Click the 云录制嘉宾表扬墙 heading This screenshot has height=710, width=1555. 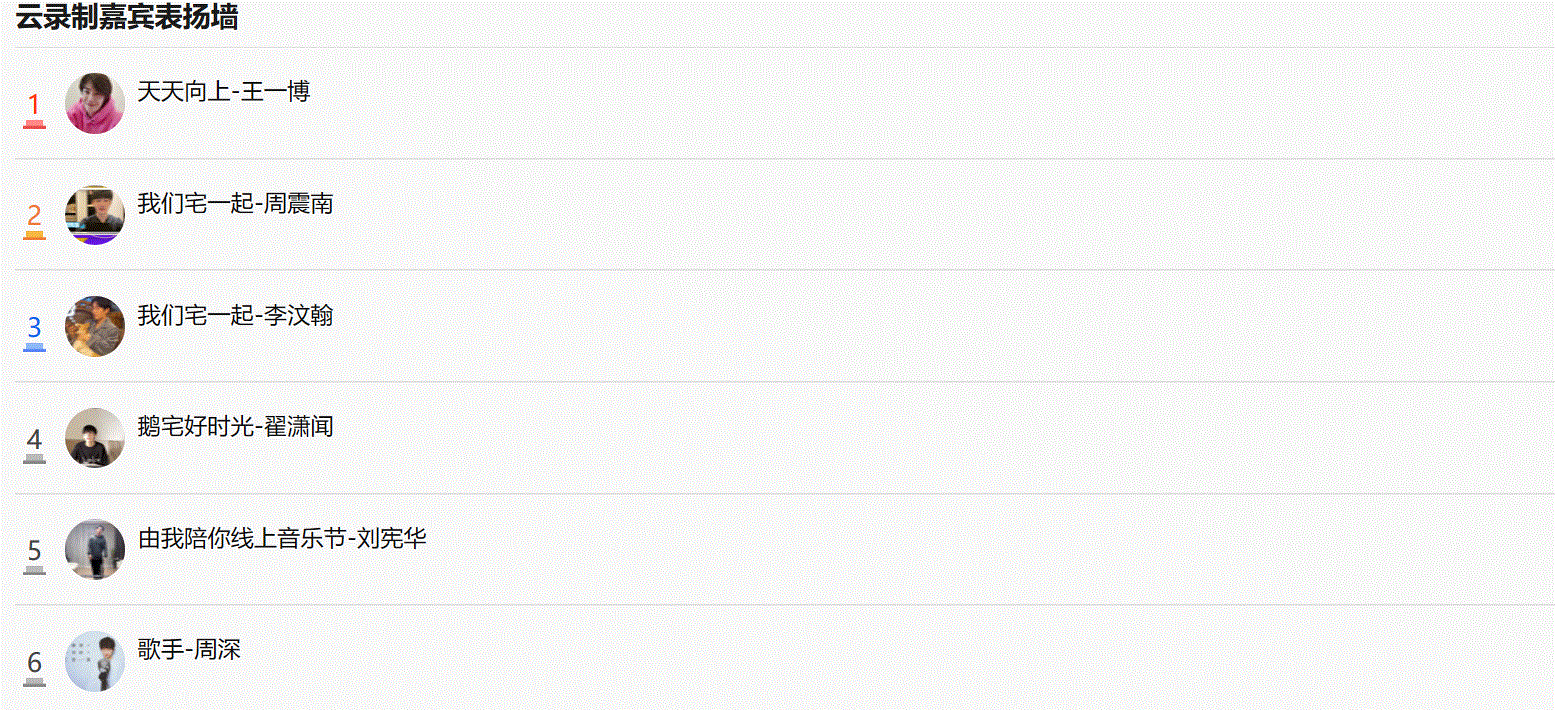127,17
